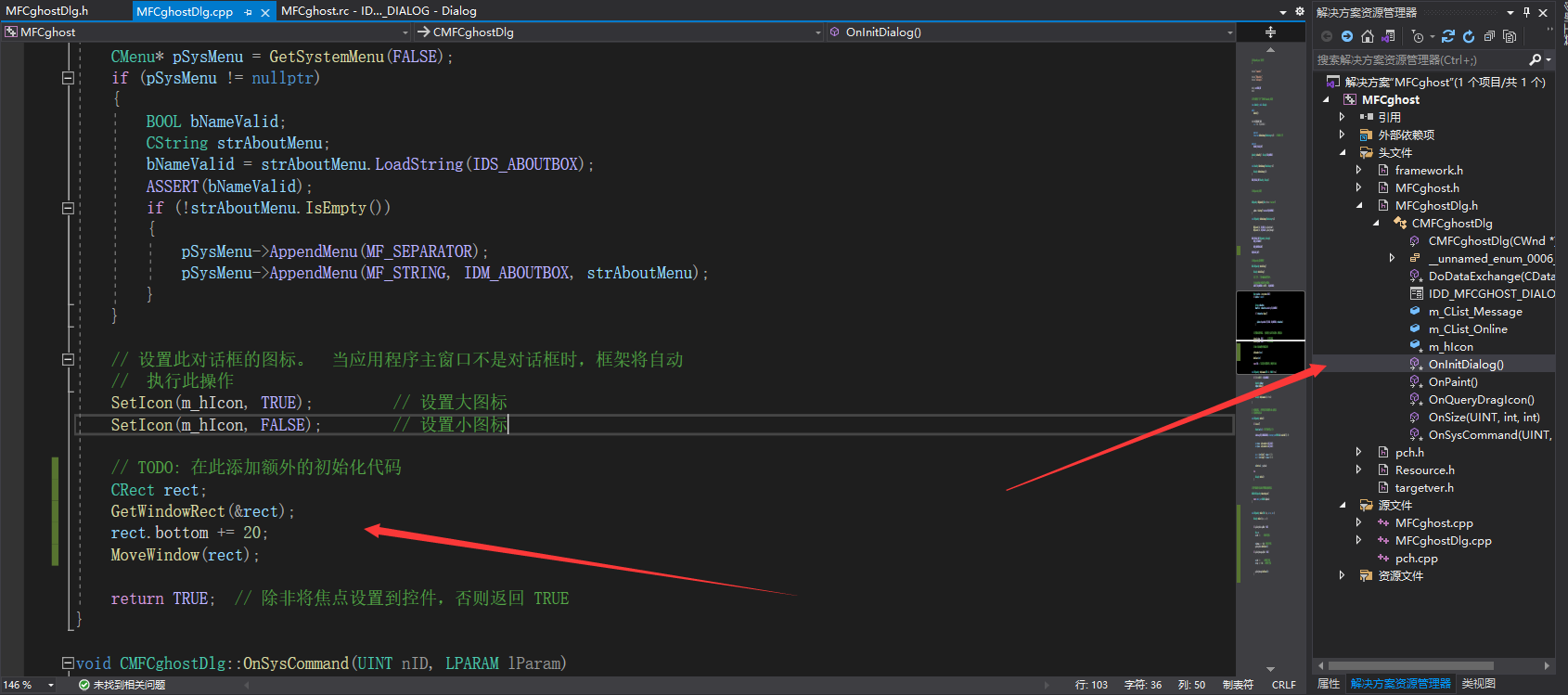Click the CRLF line ending indicator
1568x695 pixels.
[1284, 685]
